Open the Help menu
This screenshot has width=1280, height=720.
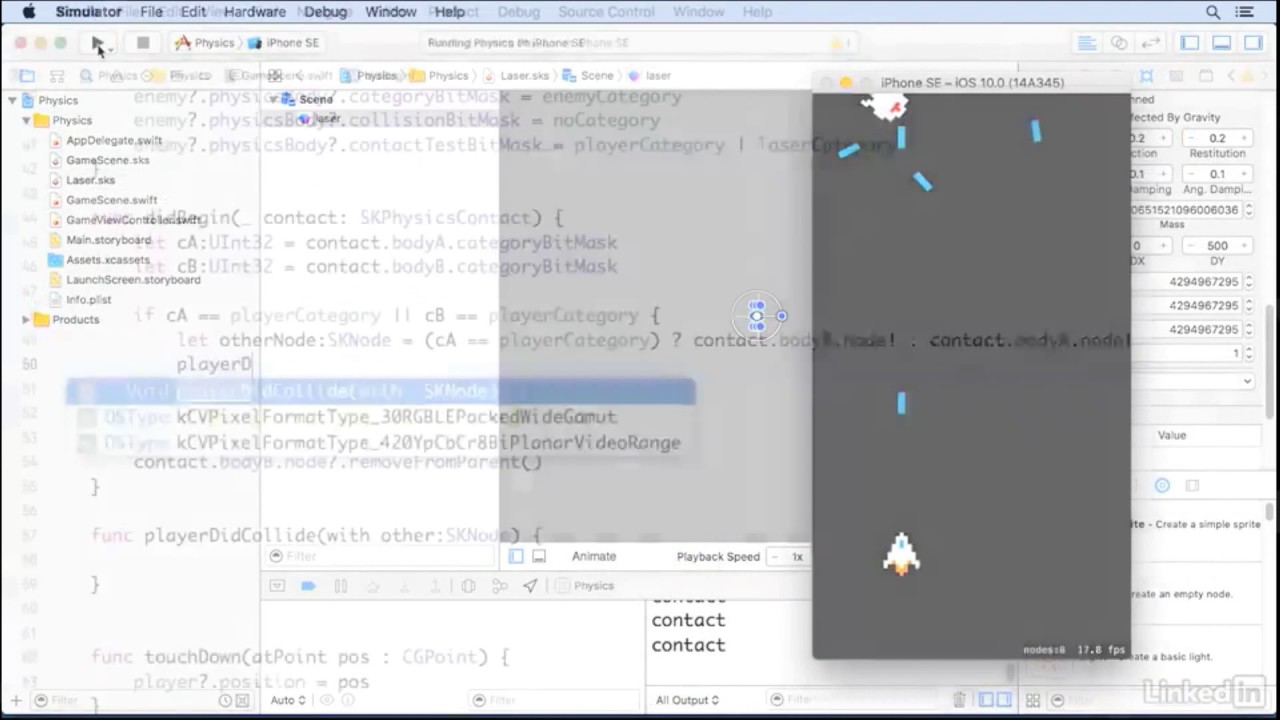[449, 12]
